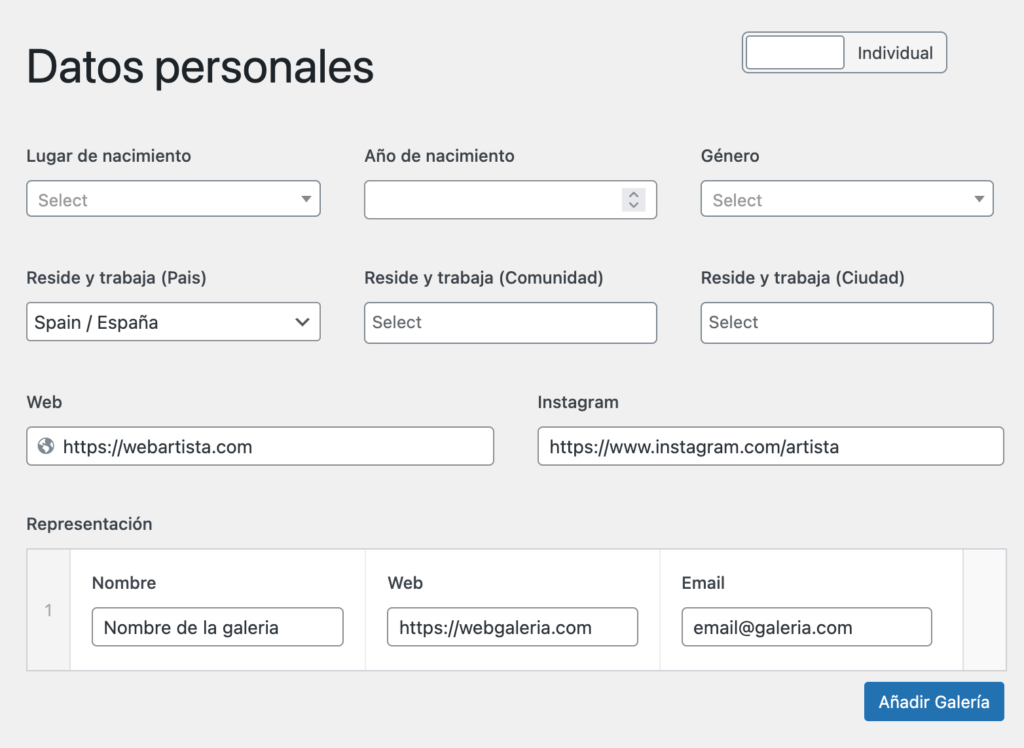Focus the Año de nacimiento number field
The width and height of the screenshot is (1024, 748).
tap(492, 199)
